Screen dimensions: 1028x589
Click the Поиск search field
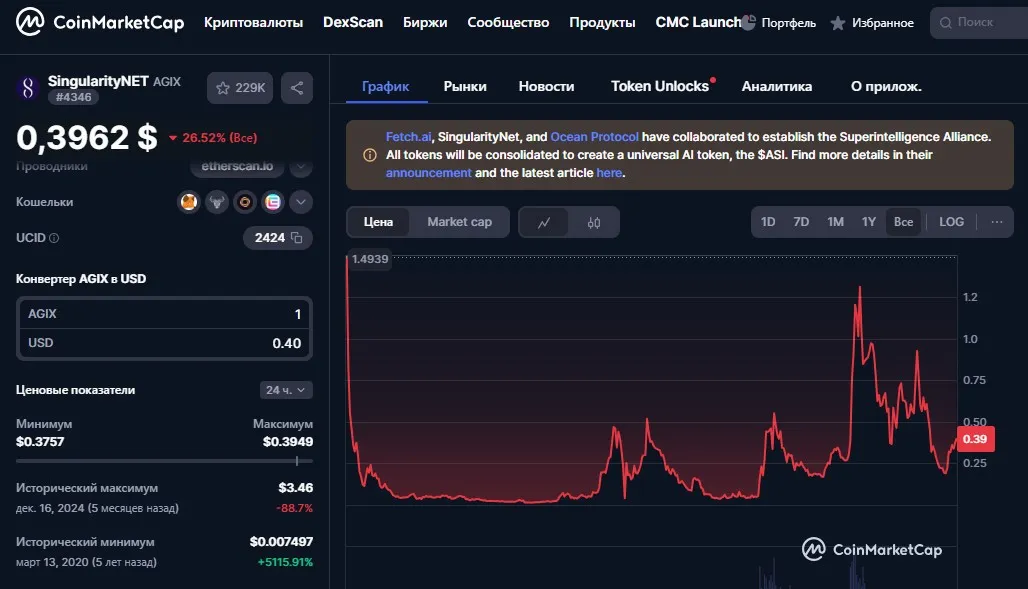click(x=979, y=22)
